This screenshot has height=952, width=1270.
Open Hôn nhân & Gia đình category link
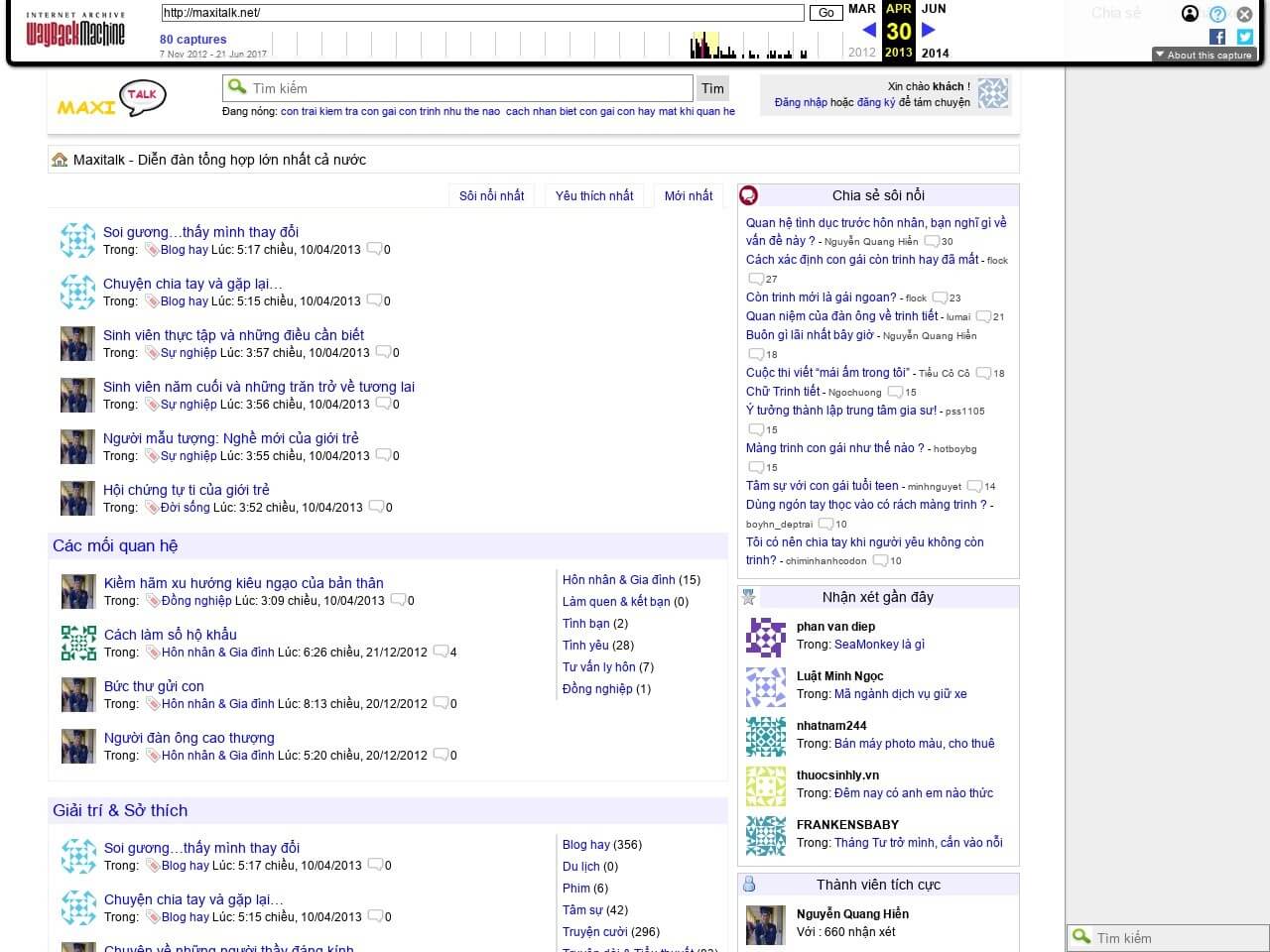[618, 580]
